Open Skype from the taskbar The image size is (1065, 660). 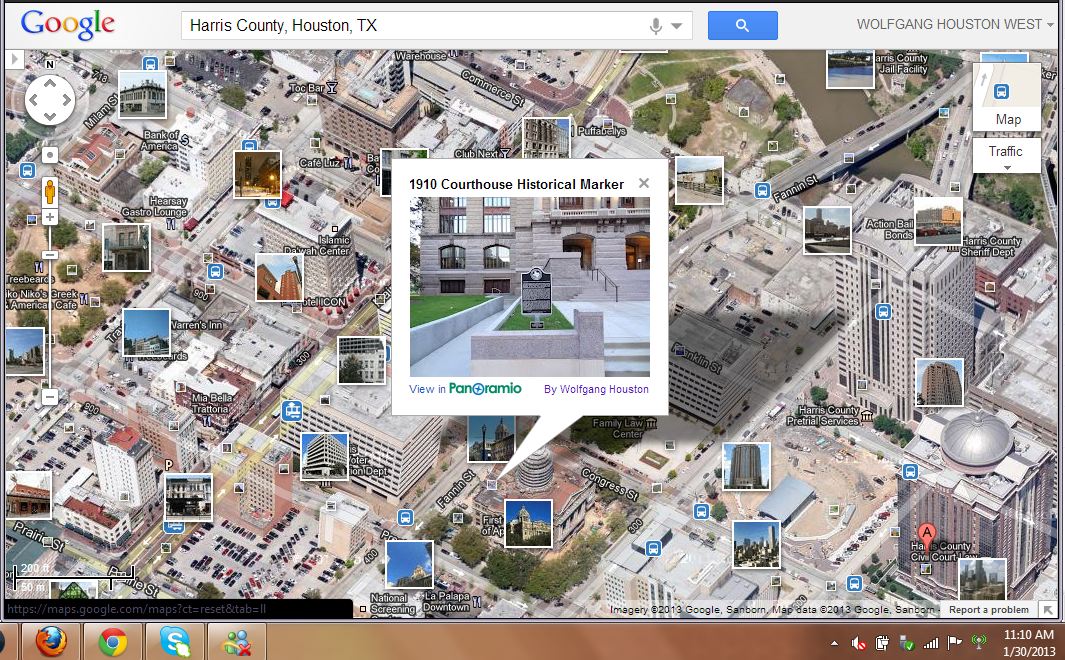click(x=175, y=641)
